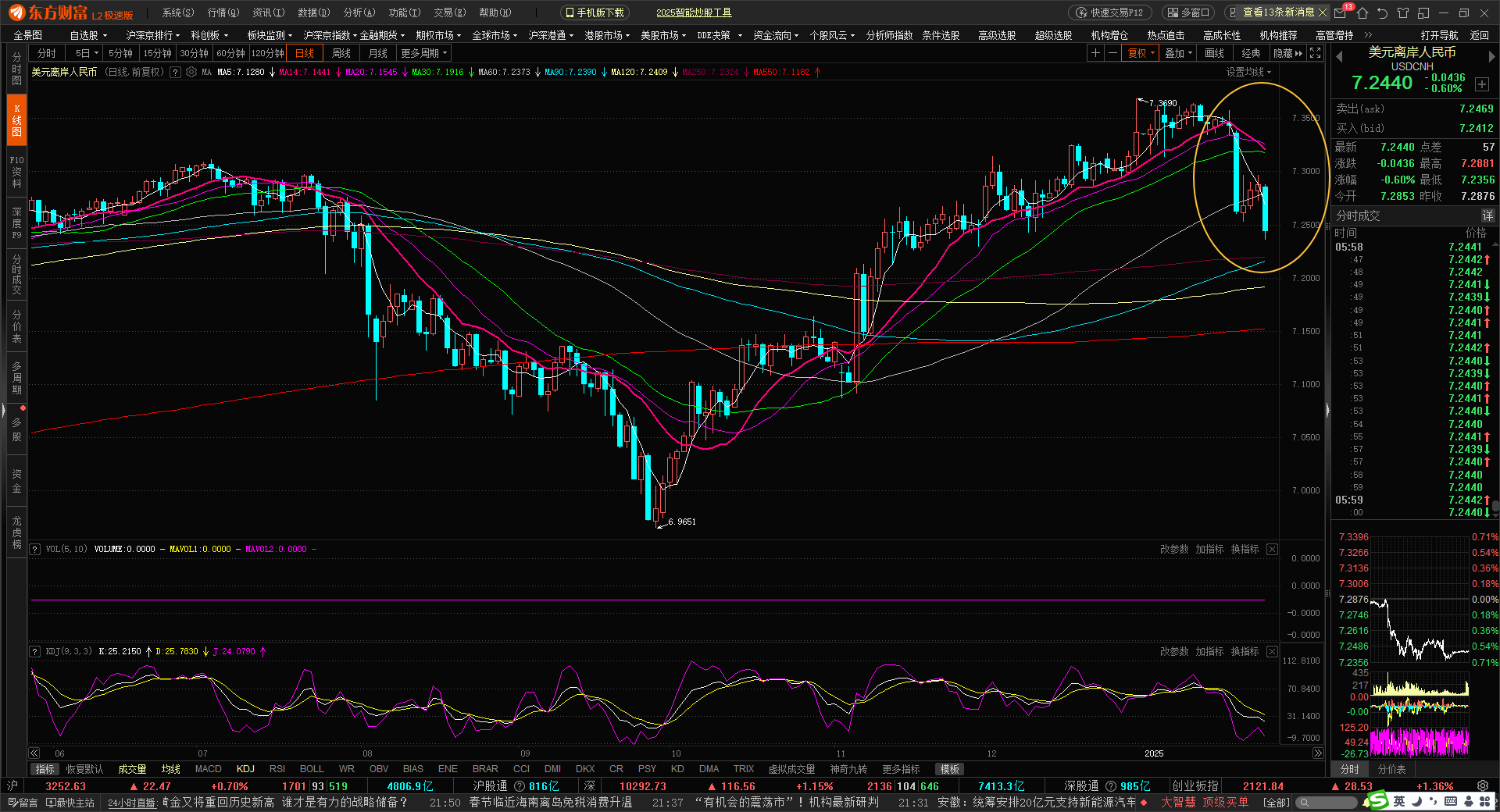The image size is (1500, 812).
Task: Toggle 经典 classic chart mode
Action: (1251, 53)
